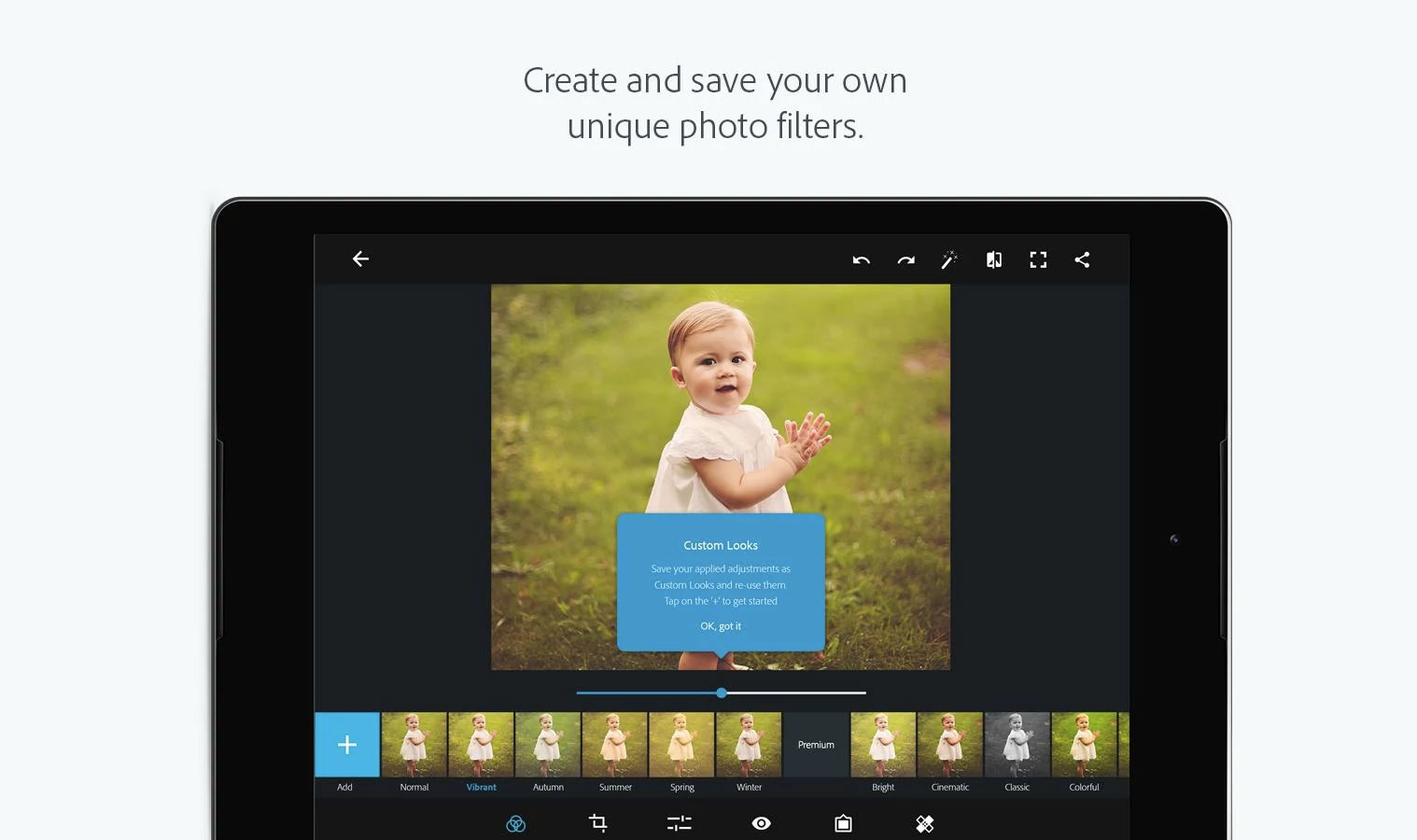Toggle the before/after compare icon
This screenshot has height=840, width=1417.
pyautogui.click(x=994, y=260)
